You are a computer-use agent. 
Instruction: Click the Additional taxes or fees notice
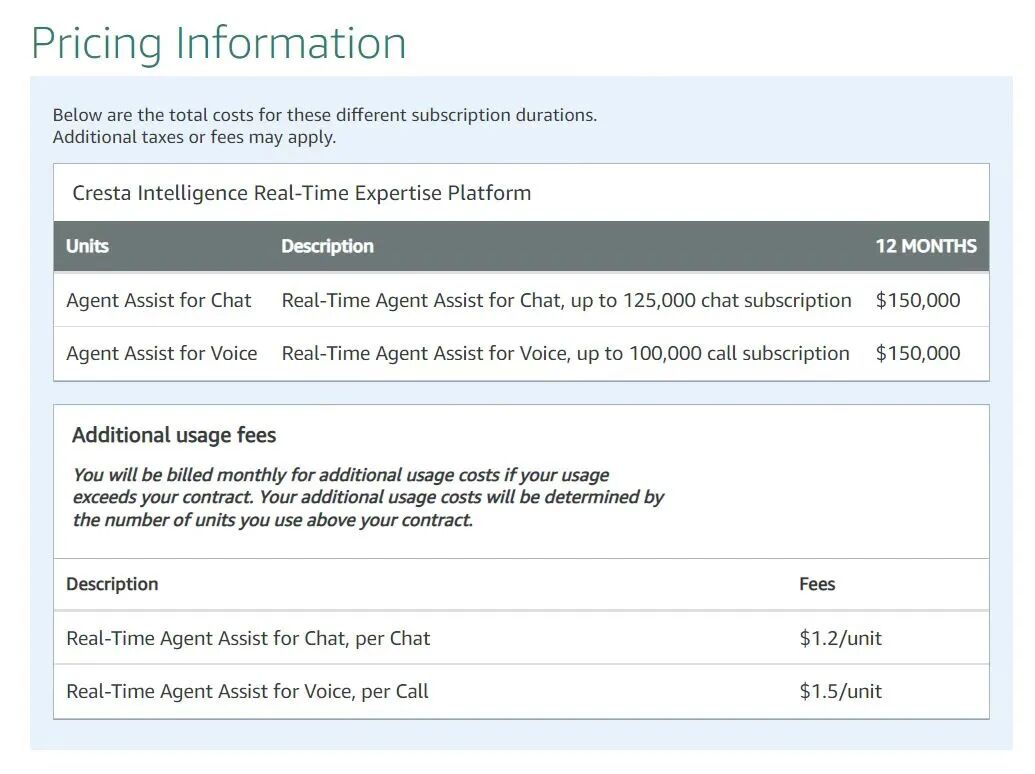pos(194,137)
